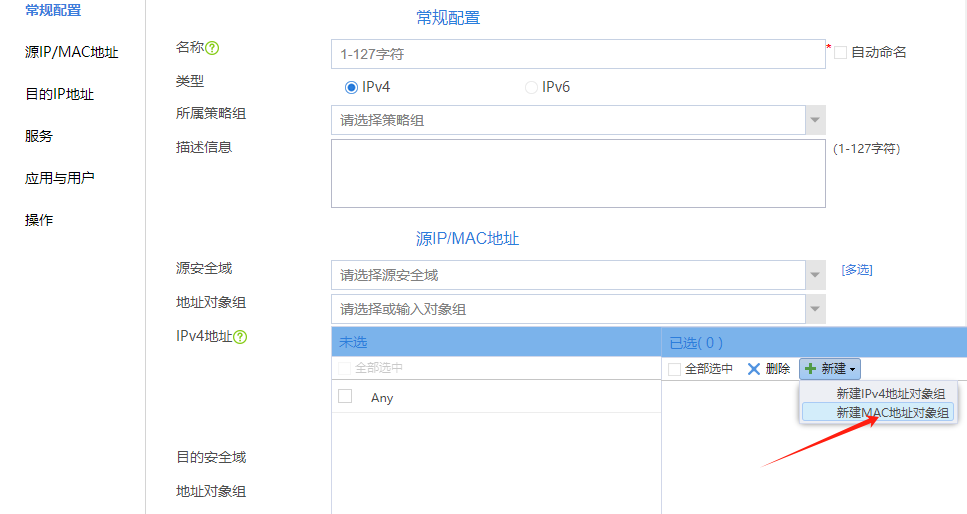Select the IPv4 radio button

click(351, 87)
